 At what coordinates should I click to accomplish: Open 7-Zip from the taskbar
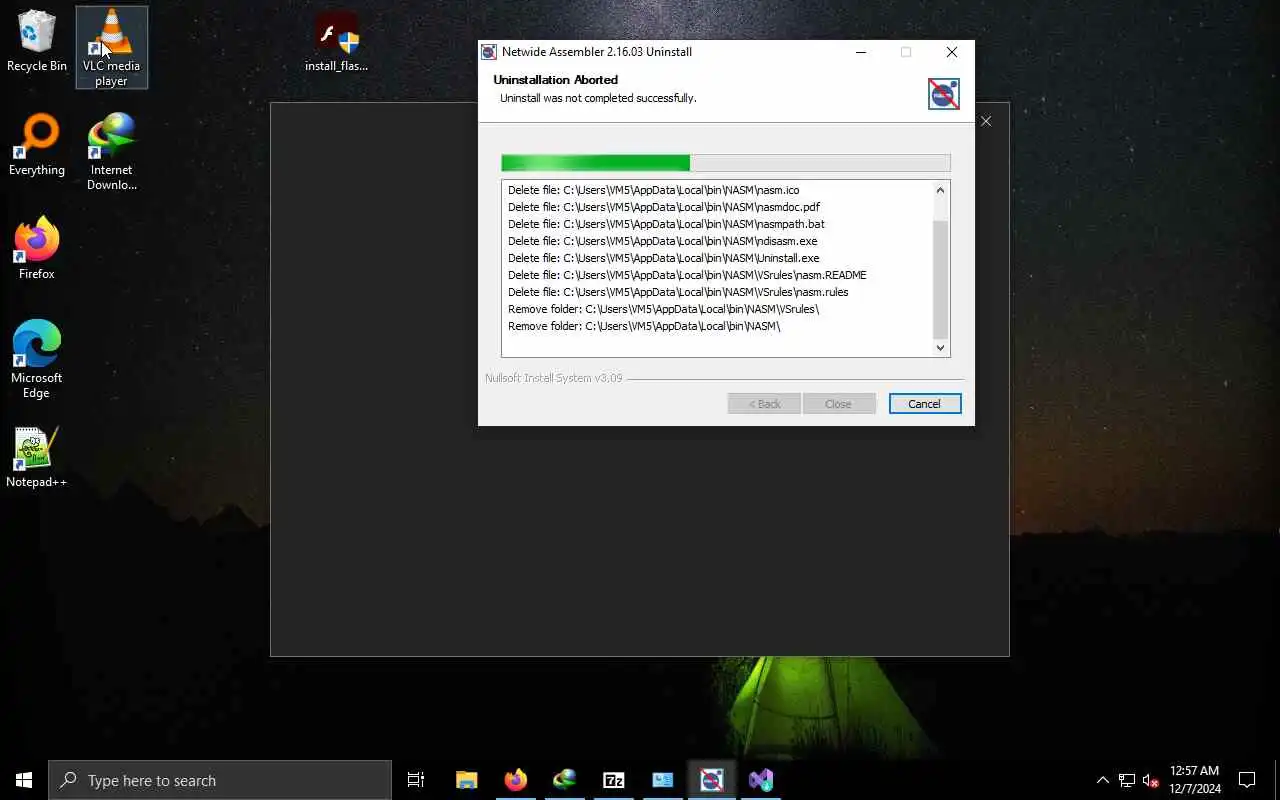(614, 780)
